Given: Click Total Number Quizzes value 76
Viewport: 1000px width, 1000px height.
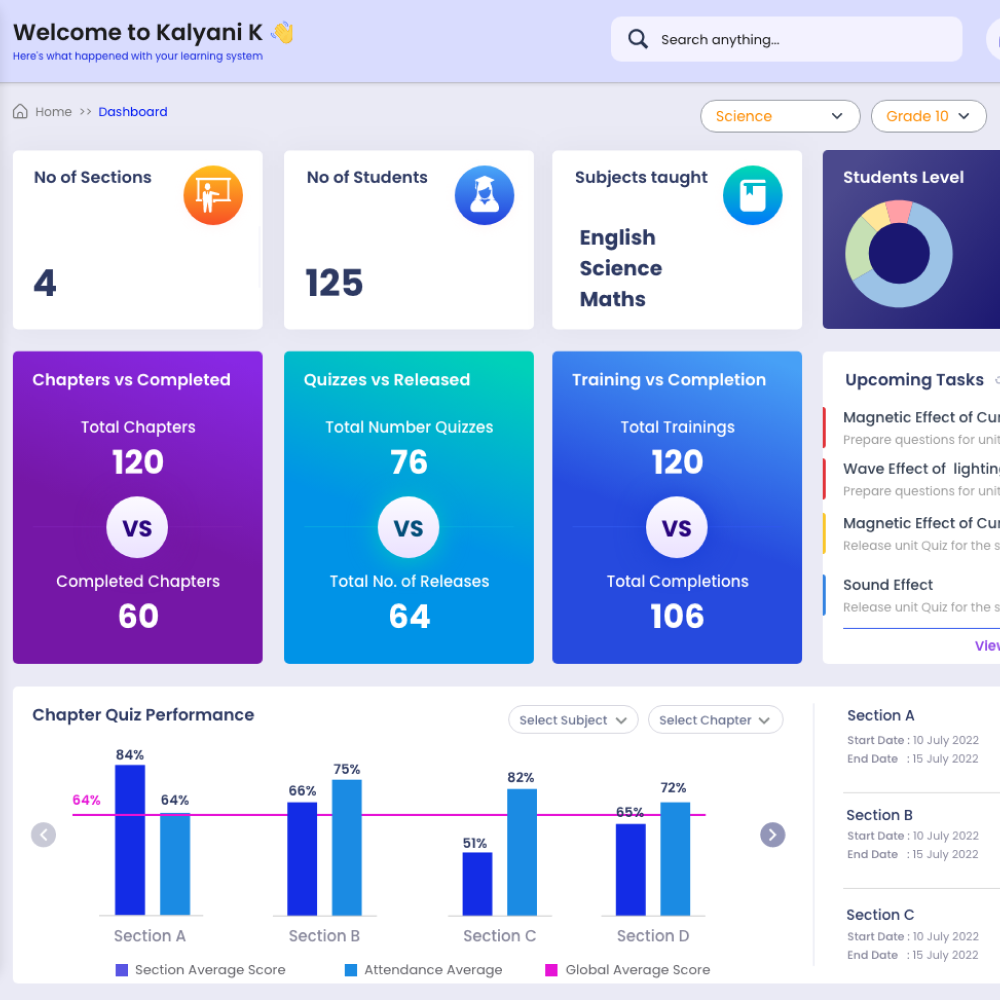Looking at the screenshot, I should [x=409, y=462].
